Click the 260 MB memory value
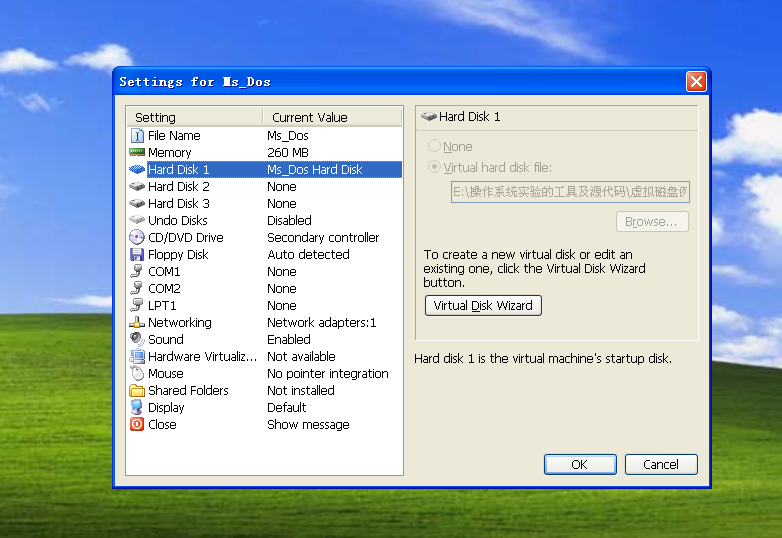This screenshot has width=782, height=538. pos(288,153)
